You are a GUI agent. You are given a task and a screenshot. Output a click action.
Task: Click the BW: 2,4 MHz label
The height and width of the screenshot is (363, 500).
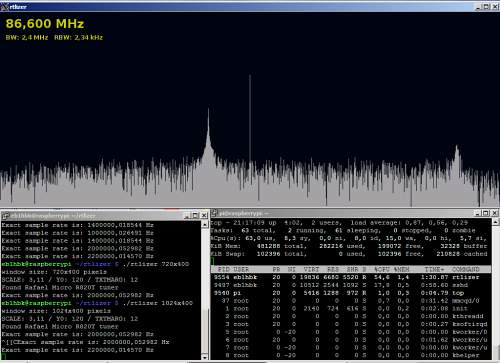coord(27,37)
